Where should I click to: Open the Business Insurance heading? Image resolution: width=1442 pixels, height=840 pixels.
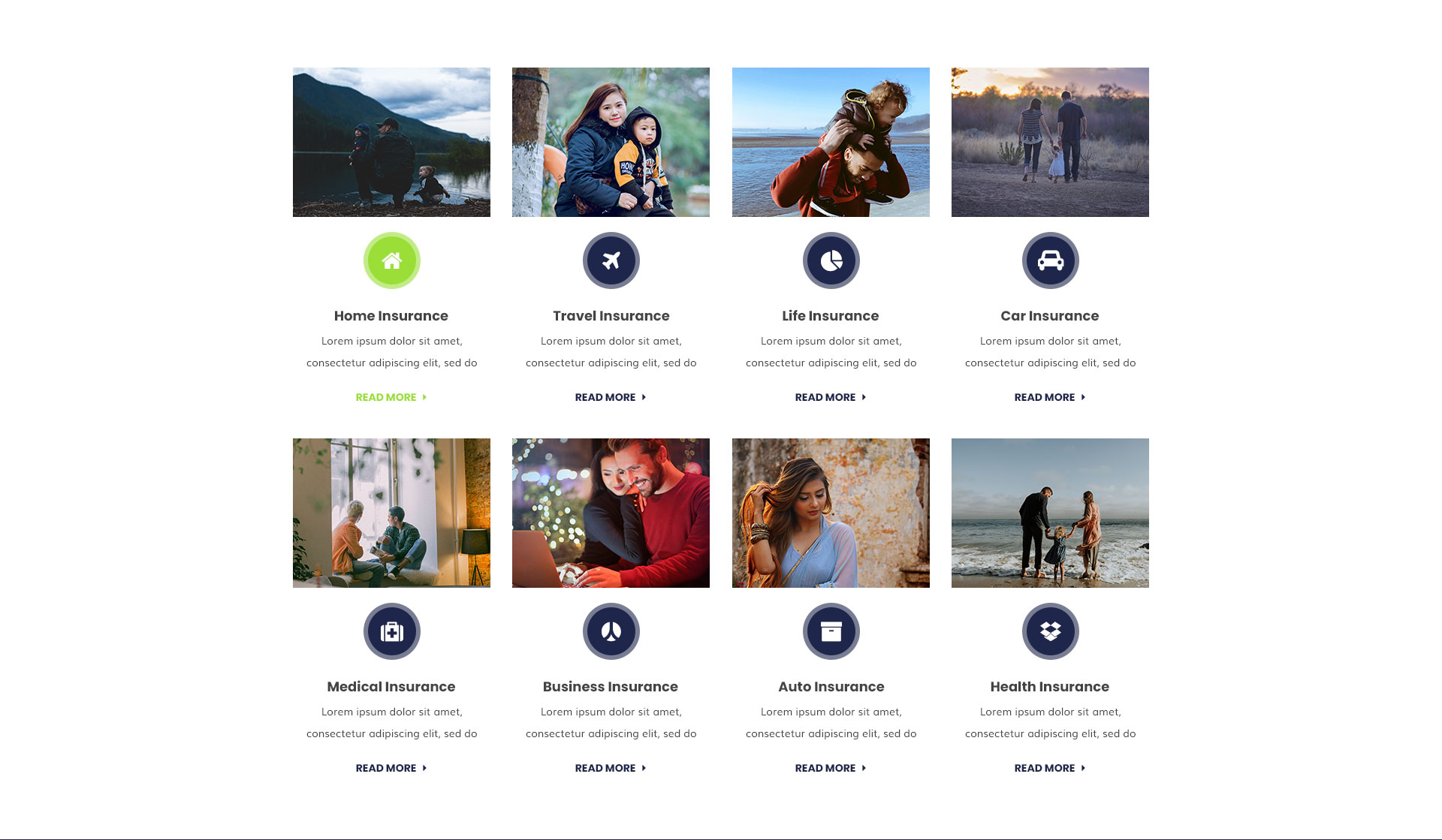pos(611,687)
